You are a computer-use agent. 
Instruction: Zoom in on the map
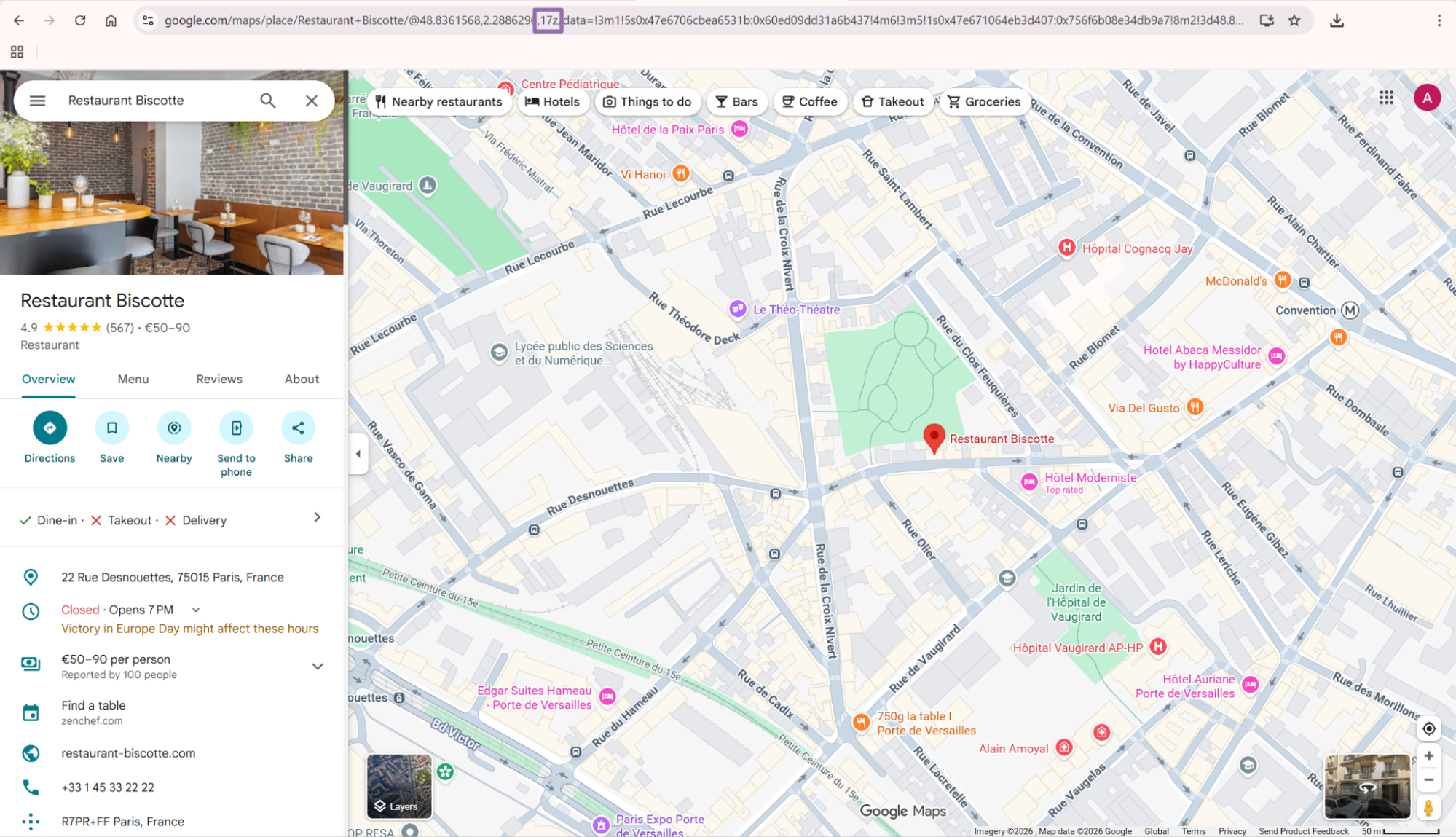point(1429,756)
